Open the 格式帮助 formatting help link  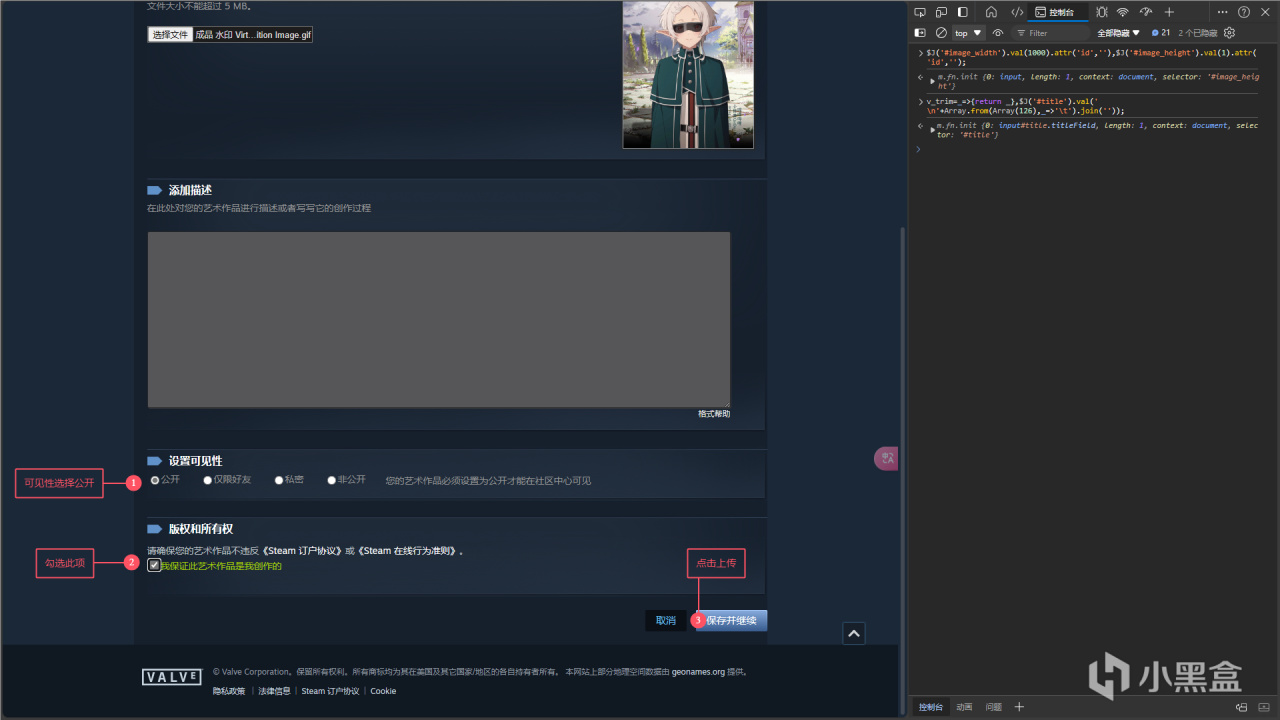pos(714,414)
